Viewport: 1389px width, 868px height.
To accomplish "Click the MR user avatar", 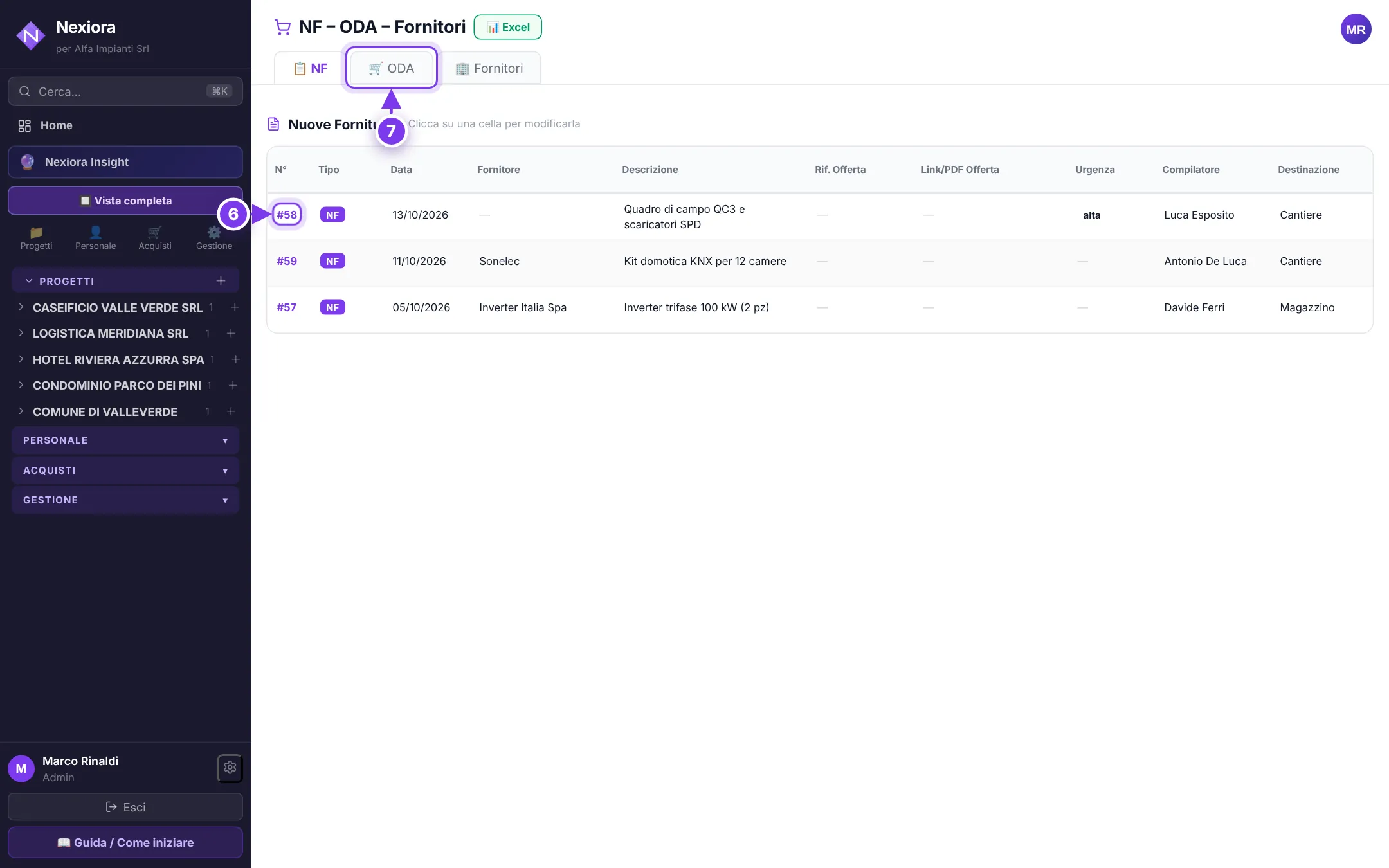I will tap(1356, 30).
